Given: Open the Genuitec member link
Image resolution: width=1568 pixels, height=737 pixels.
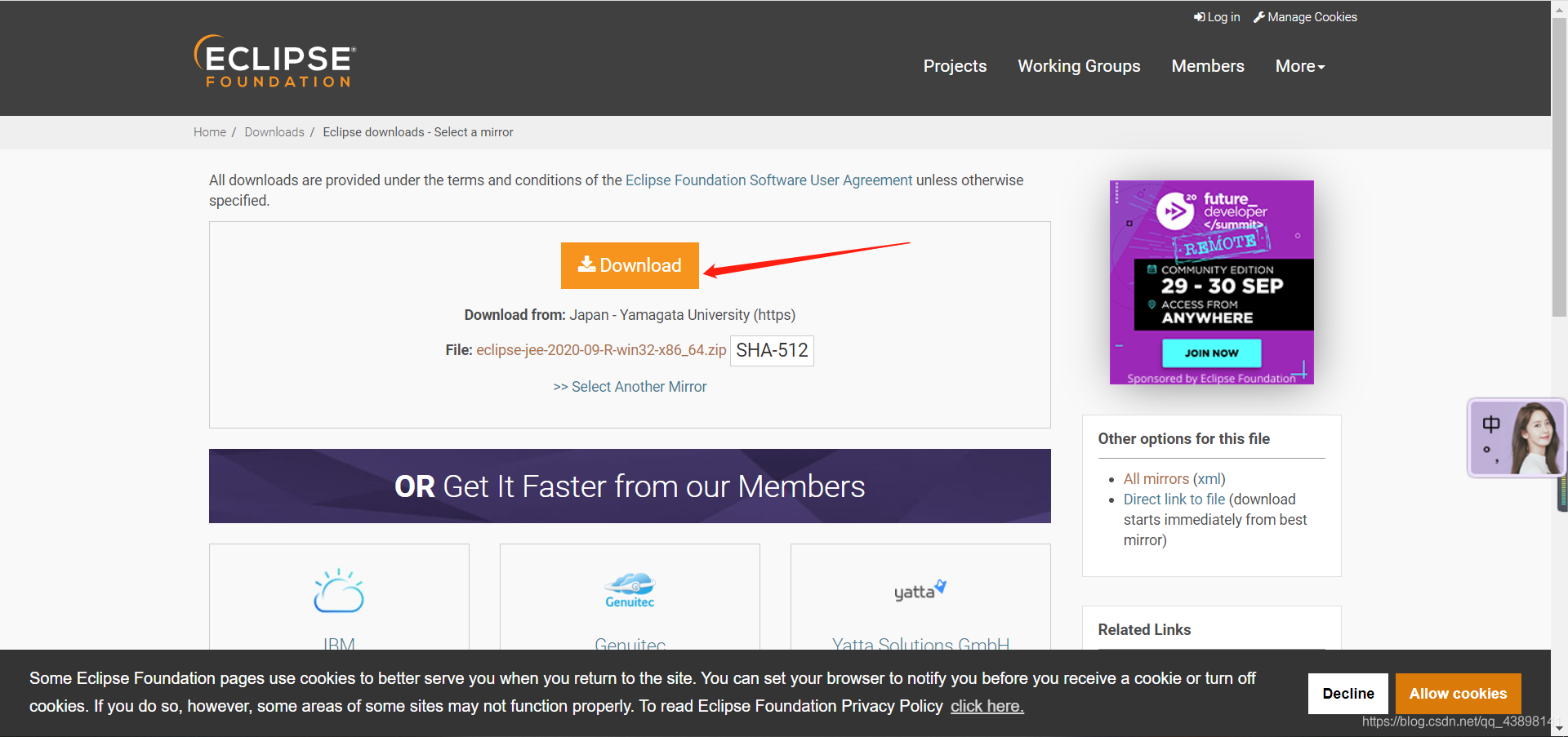Looking at the screenshot, I should pyautogui.click(x=630, y=643).
